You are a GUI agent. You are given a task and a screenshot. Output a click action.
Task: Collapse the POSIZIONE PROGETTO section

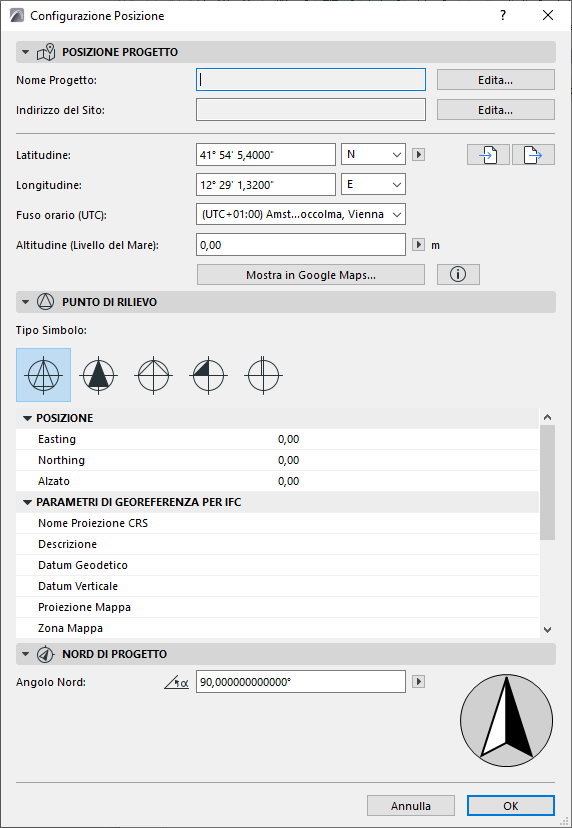(x=25, y=52)
